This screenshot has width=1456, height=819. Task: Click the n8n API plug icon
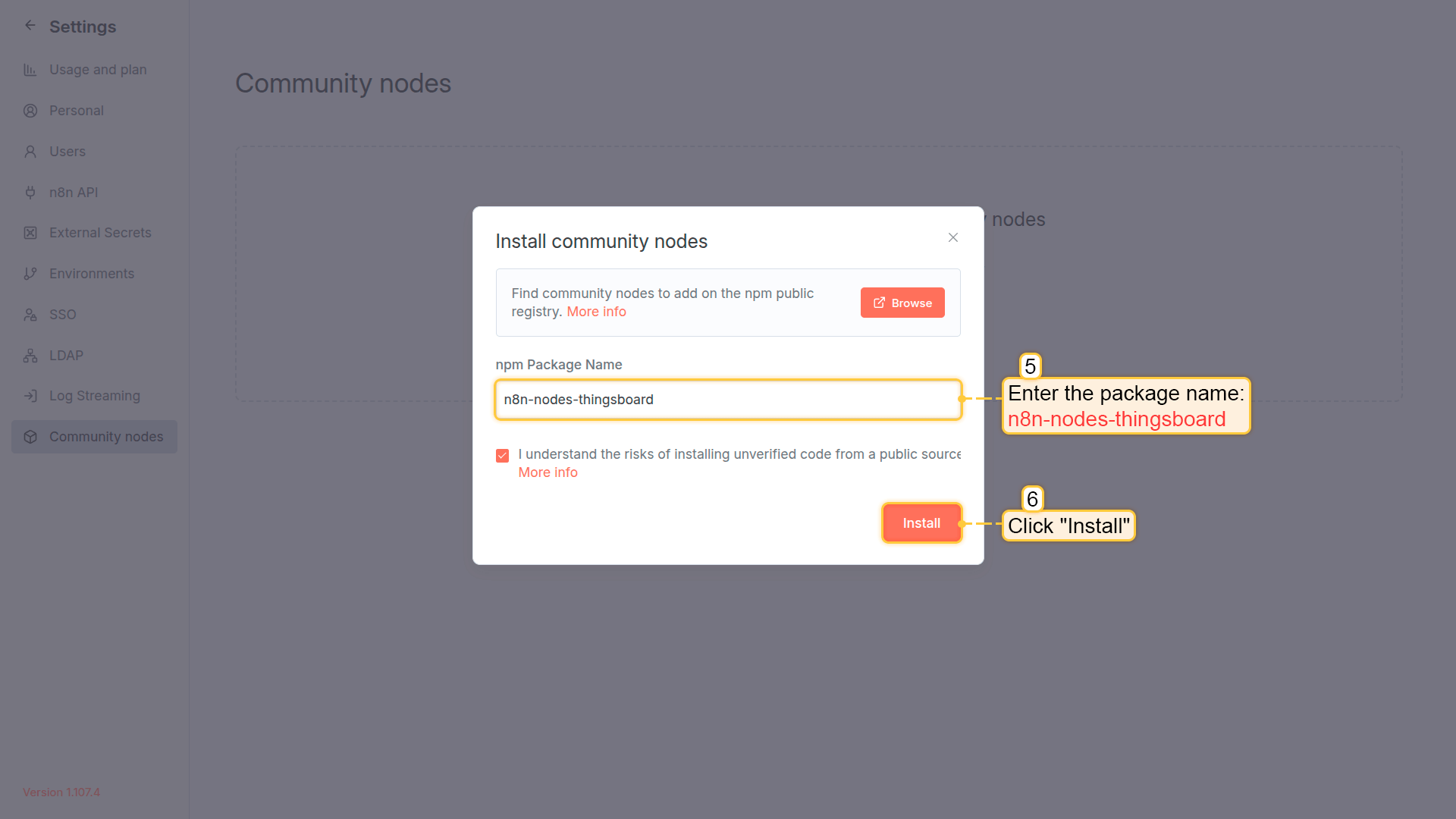pyautogui.click(x=30, y=193)
